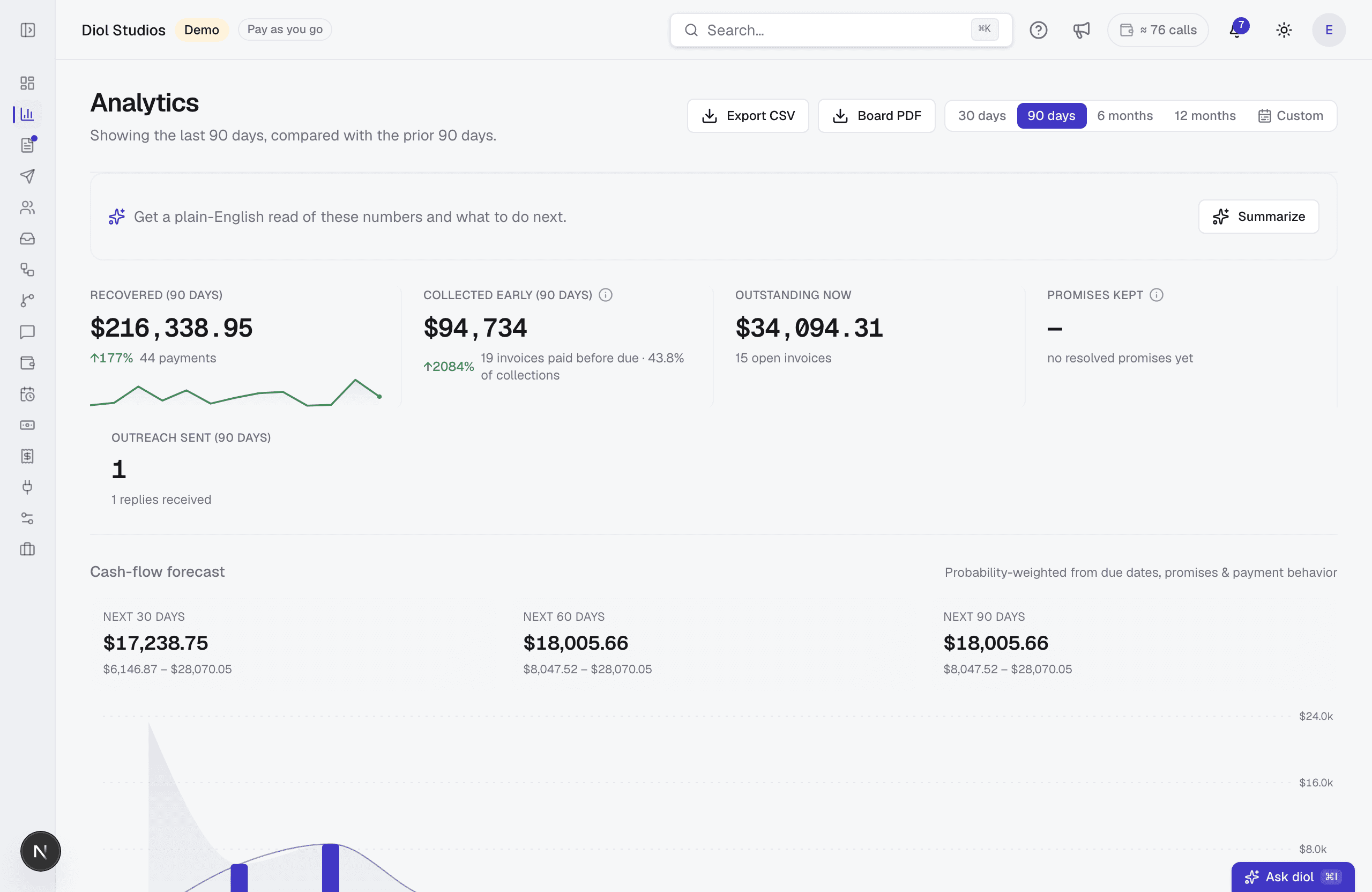
Task: Open the paper plane outreach icon
Action: tap(27, 176)
